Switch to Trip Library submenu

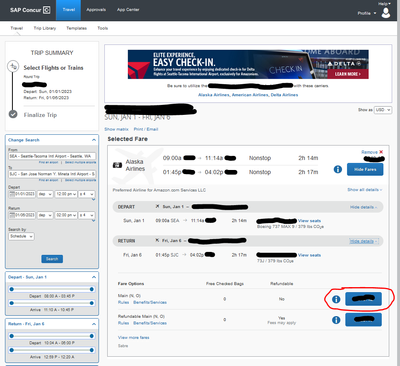45,28
